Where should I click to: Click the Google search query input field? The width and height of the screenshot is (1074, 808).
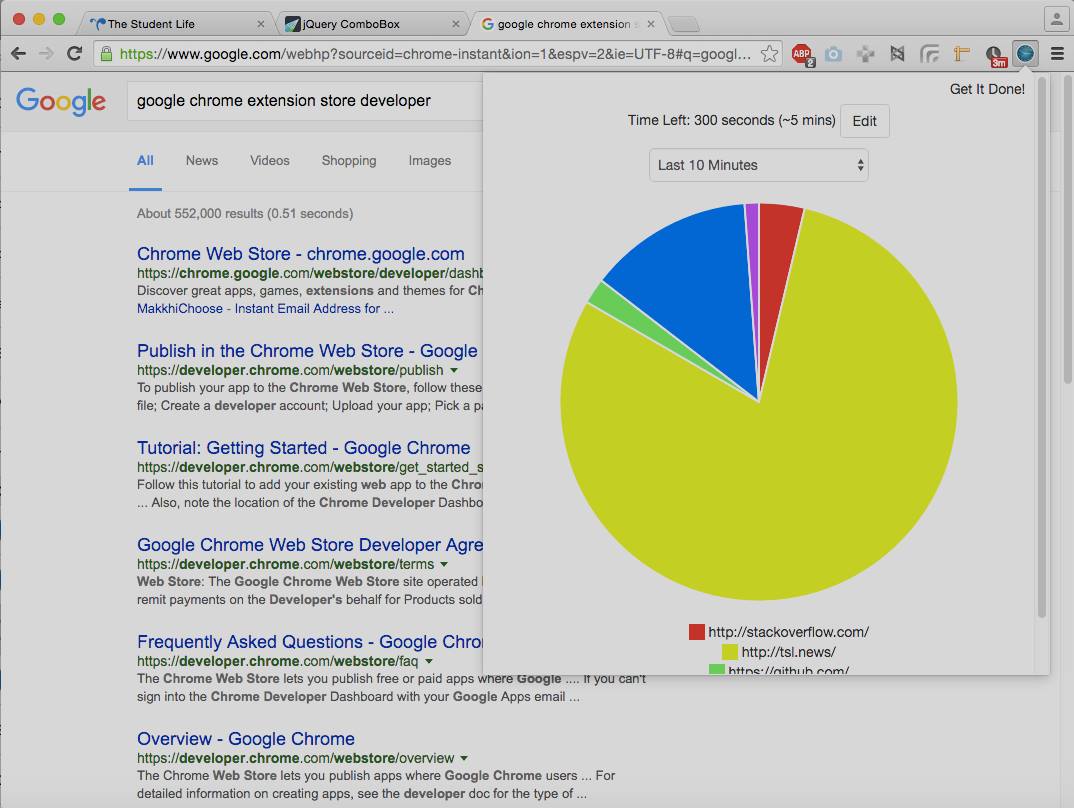pyautogui.click(x=305, y=101)
